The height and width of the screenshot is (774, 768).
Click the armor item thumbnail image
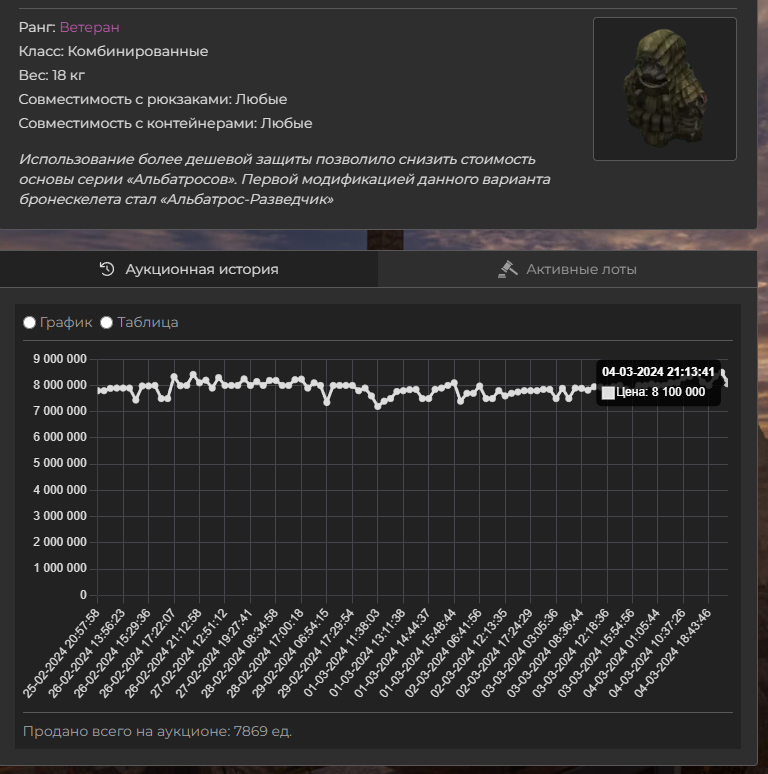coord(664,89)
